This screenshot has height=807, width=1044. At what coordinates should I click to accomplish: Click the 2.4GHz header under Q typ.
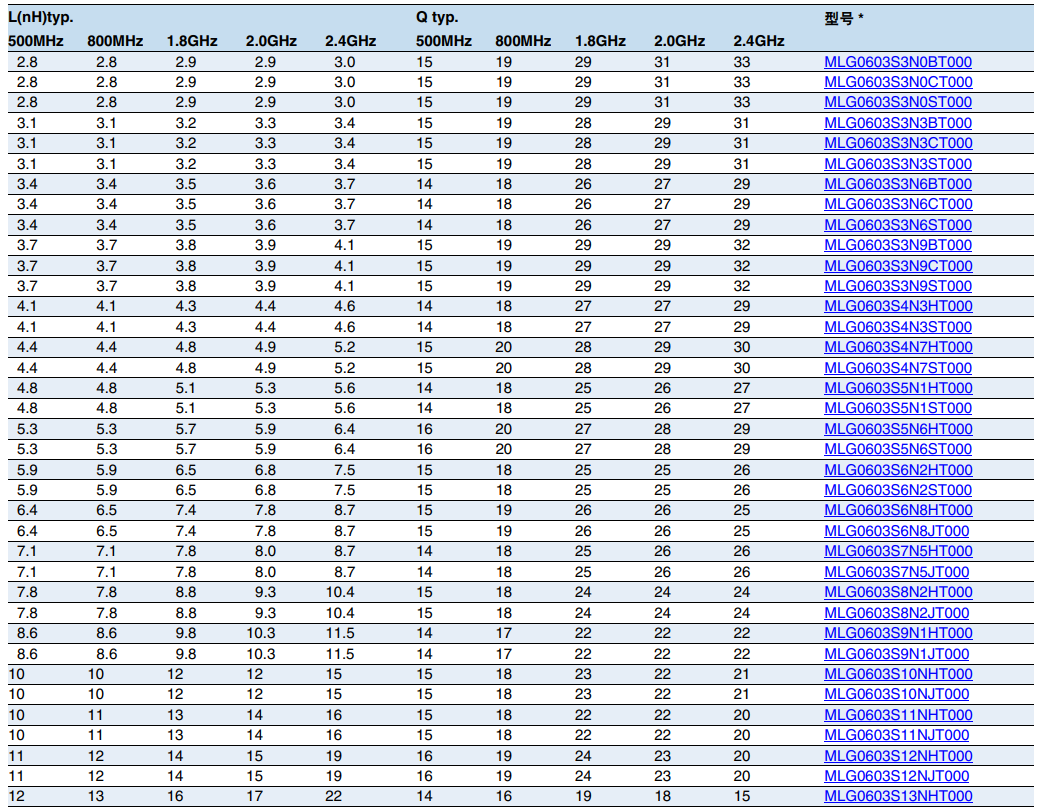coord(758,41)
